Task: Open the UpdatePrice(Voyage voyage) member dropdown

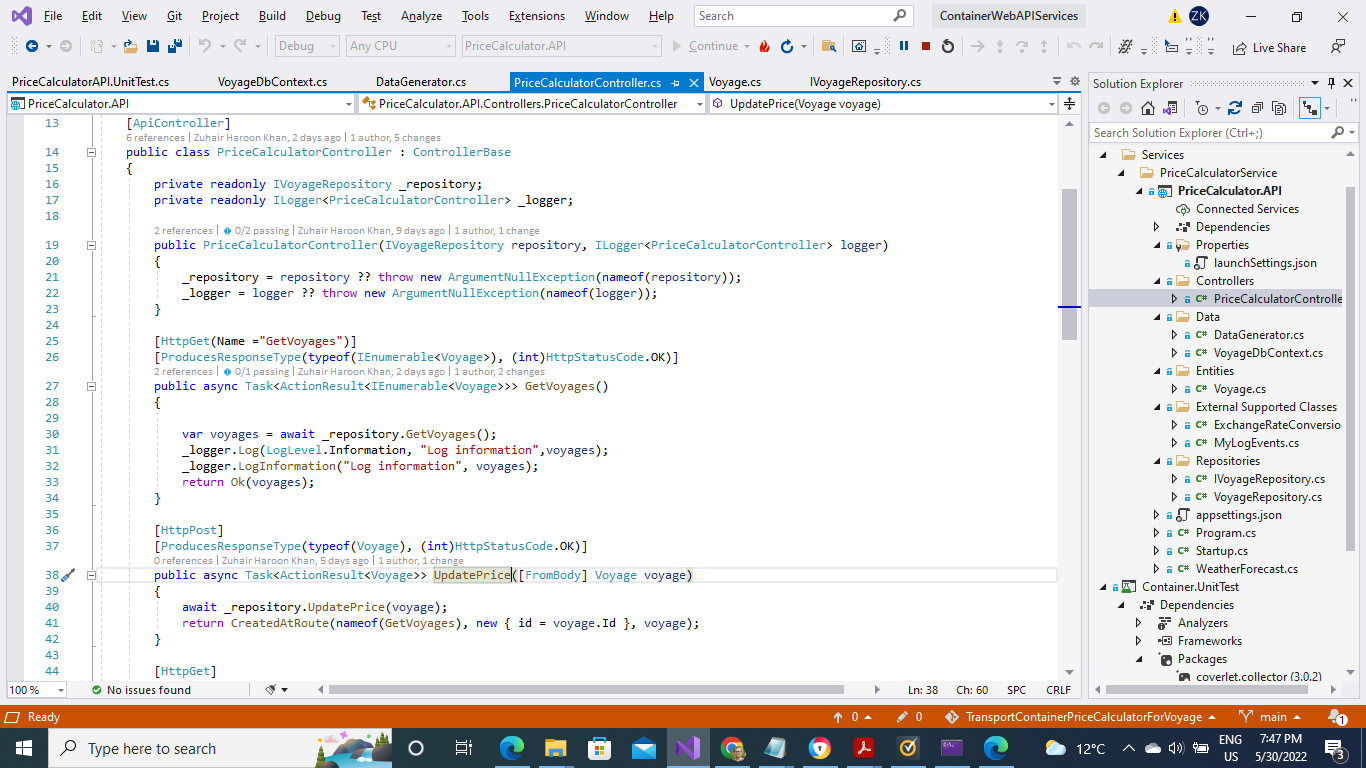Action: (884, 103)
